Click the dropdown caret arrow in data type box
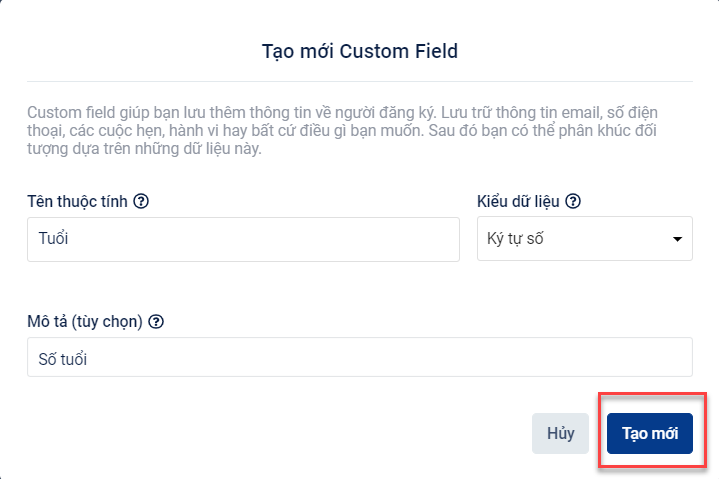This screenshot has height=479, width=719. point(677,240)
